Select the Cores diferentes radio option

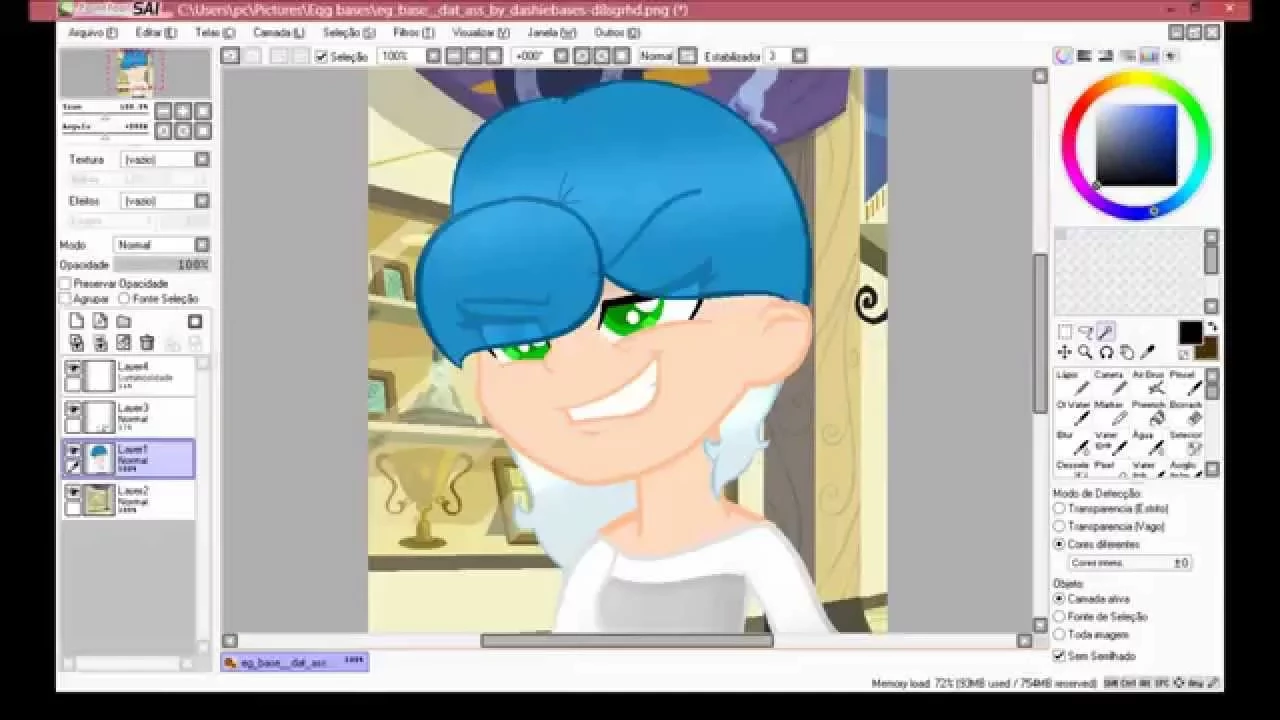point(1059,544)
